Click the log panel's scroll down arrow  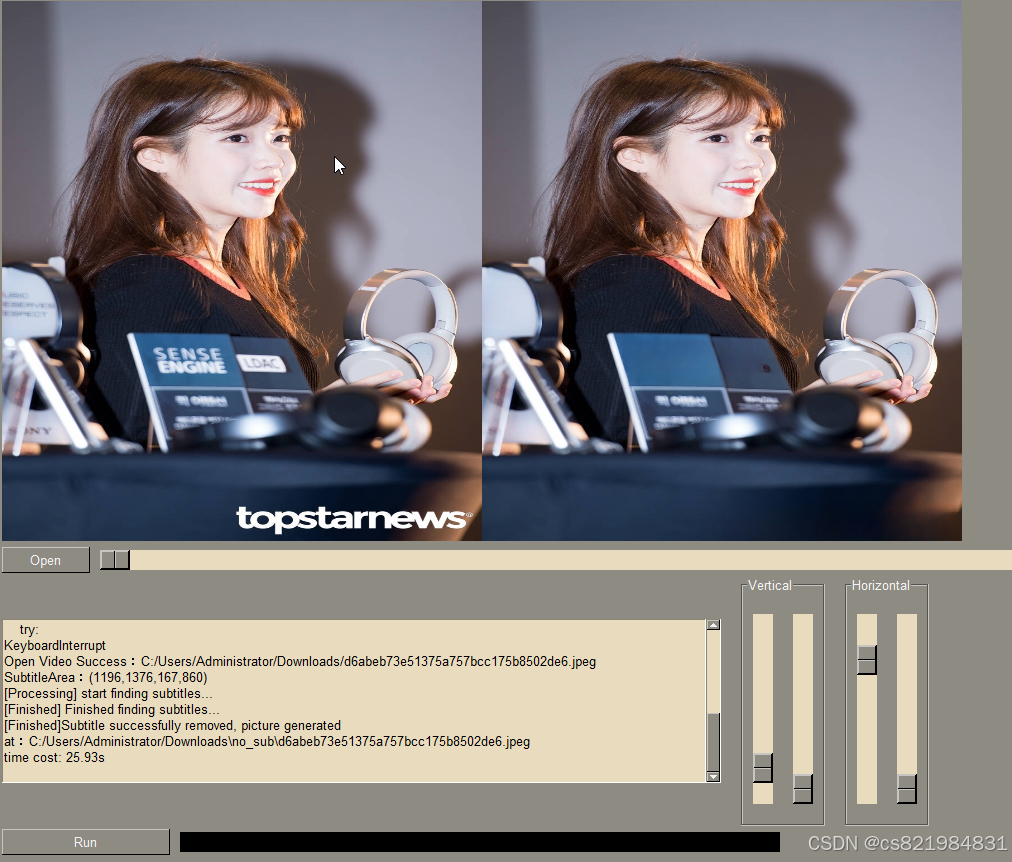(713, 776)
